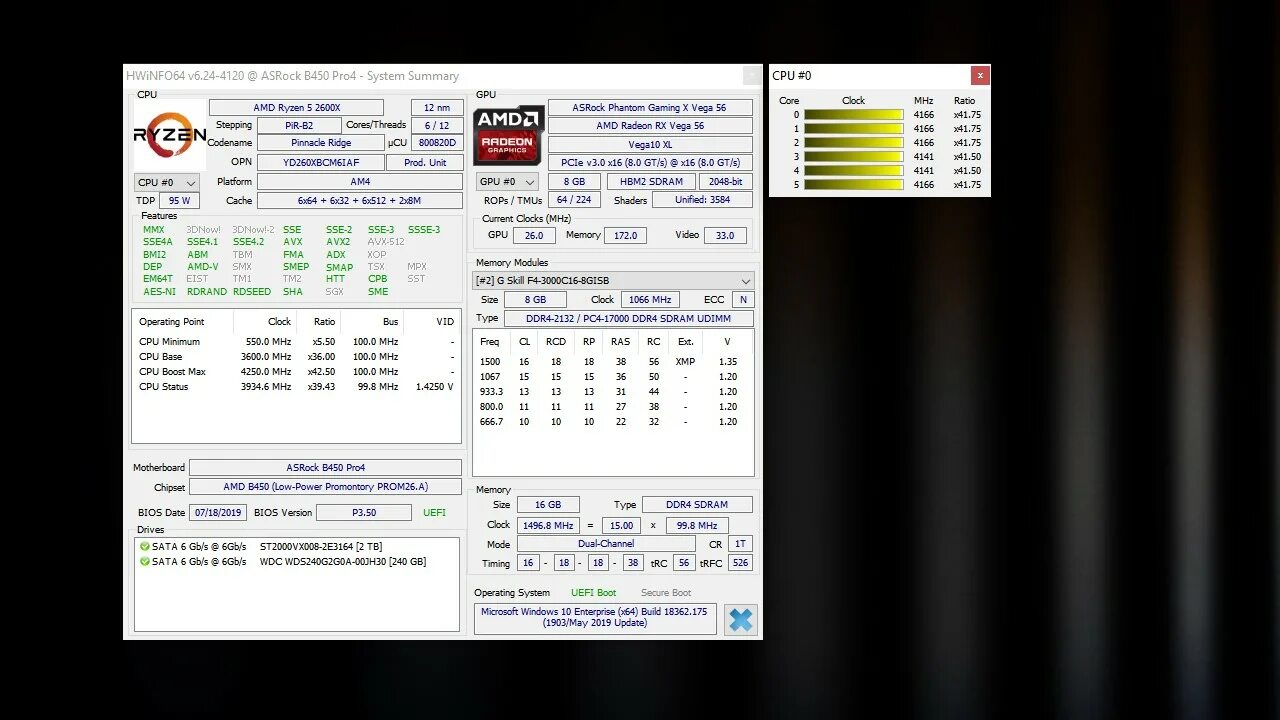Click the memory clock 1496.8 MHz field
The height and width of the screenshot is (720, 1280).
[x=547, y=525]
